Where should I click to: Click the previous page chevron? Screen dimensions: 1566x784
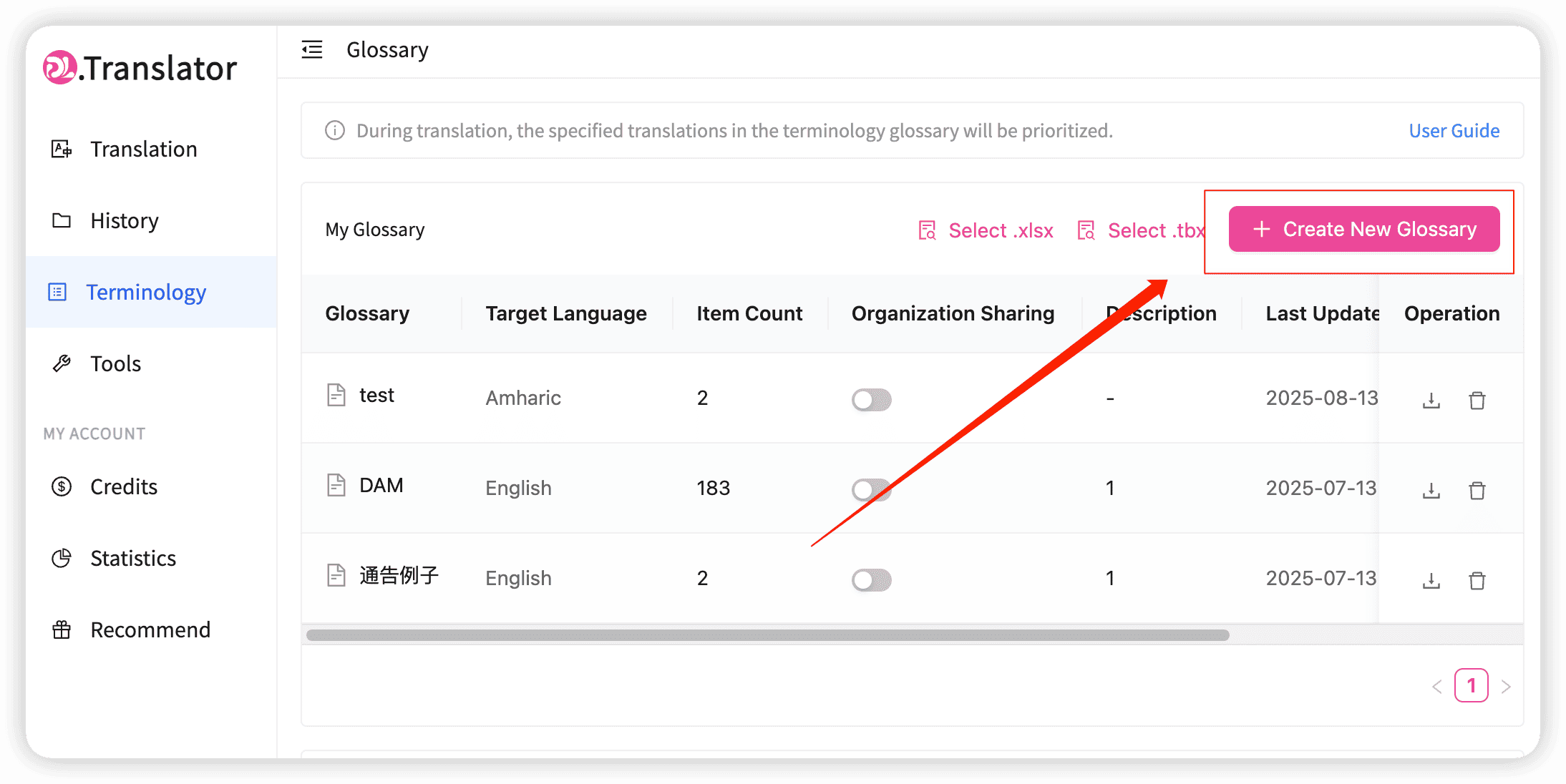click(1436, 685)
